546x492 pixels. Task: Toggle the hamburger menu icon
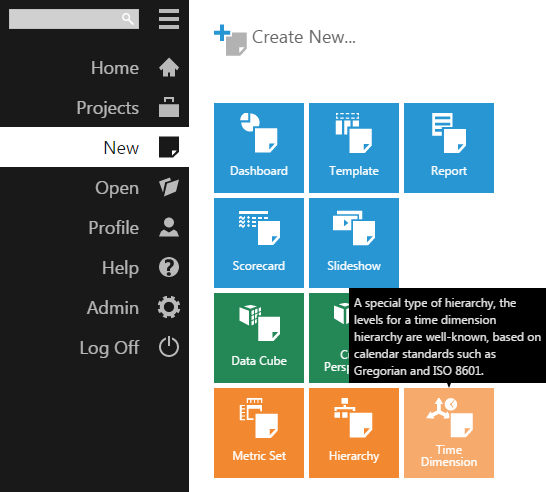(169, 19)
